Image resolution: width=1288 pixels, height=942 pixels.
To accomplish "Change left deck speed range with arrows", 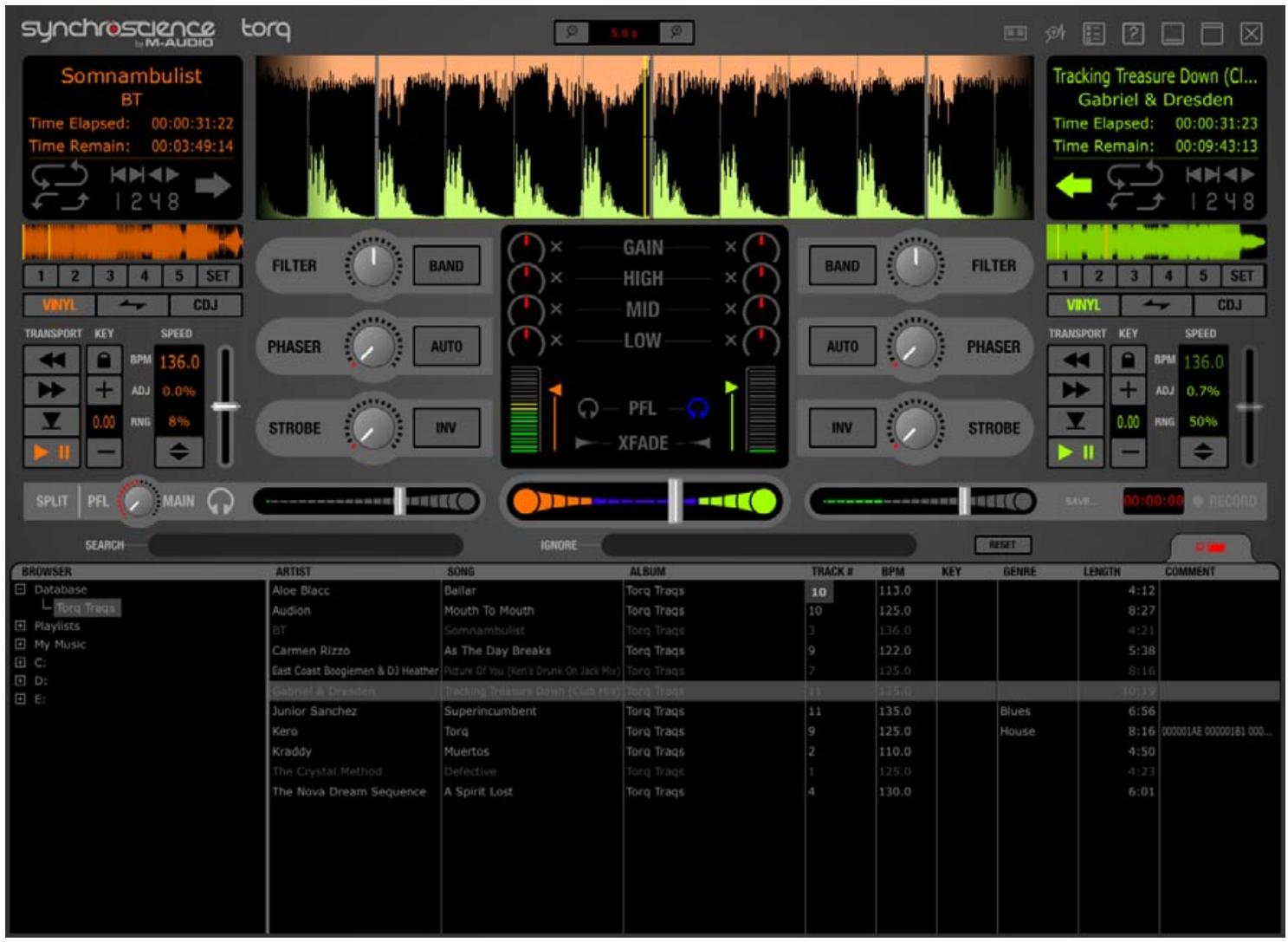I will [x=178, y=452].
